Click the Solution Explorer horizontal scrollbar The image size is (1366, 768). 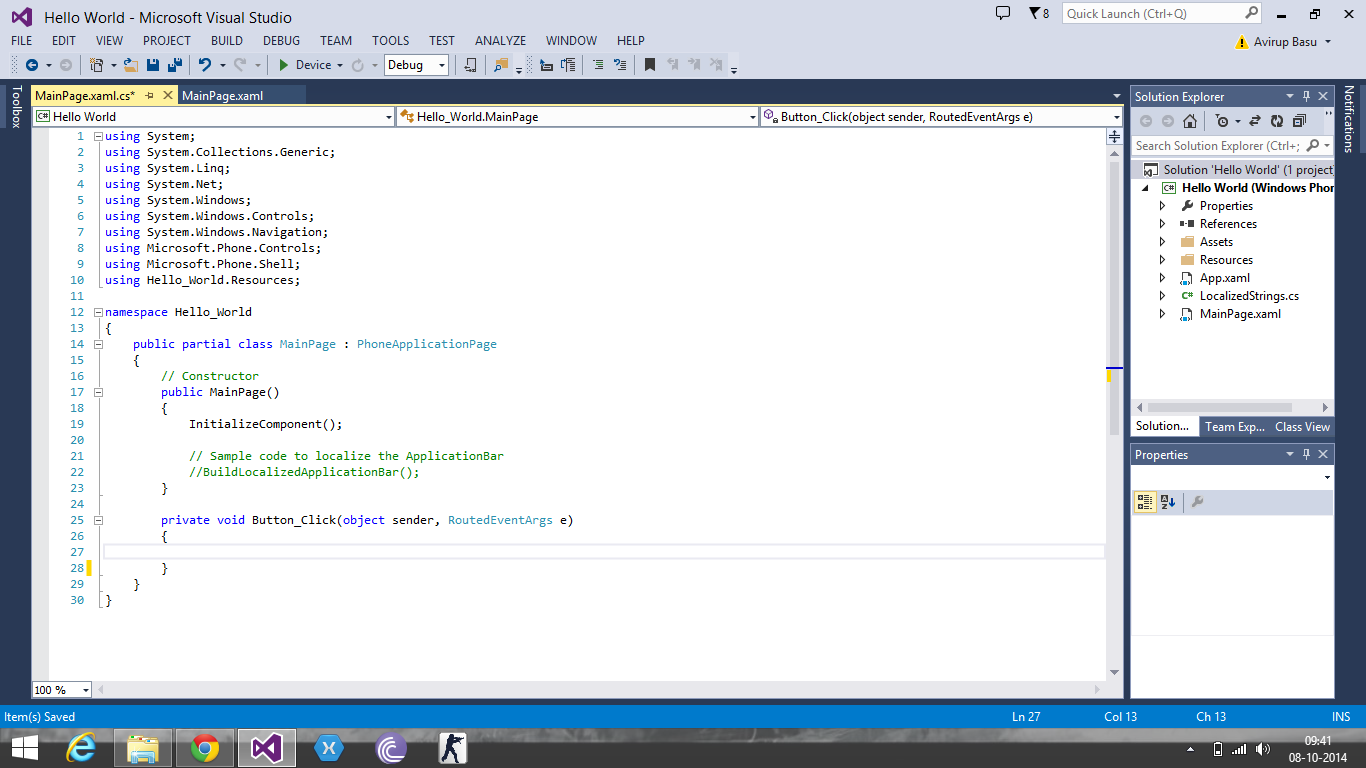coord(1232,408)
